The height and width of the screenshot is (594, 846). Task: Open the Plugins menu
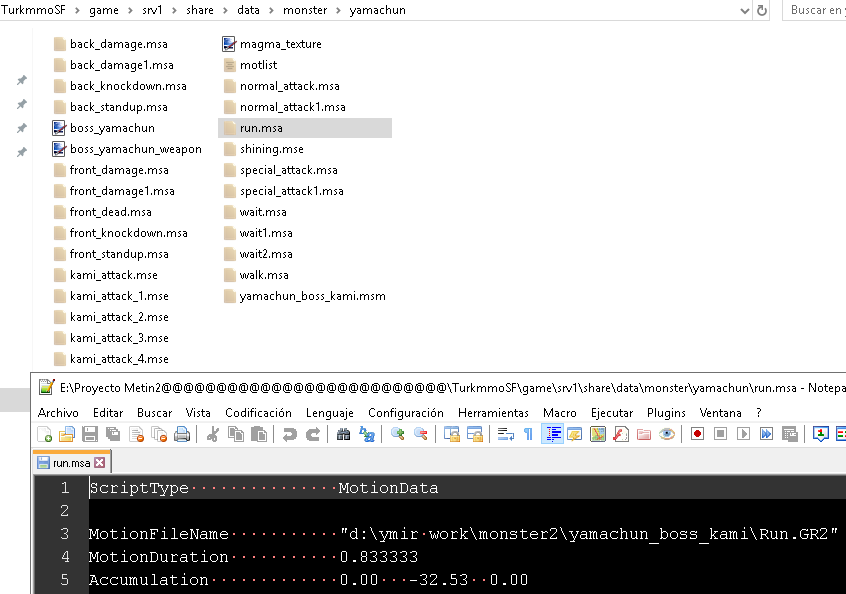(x=666, y=413)
